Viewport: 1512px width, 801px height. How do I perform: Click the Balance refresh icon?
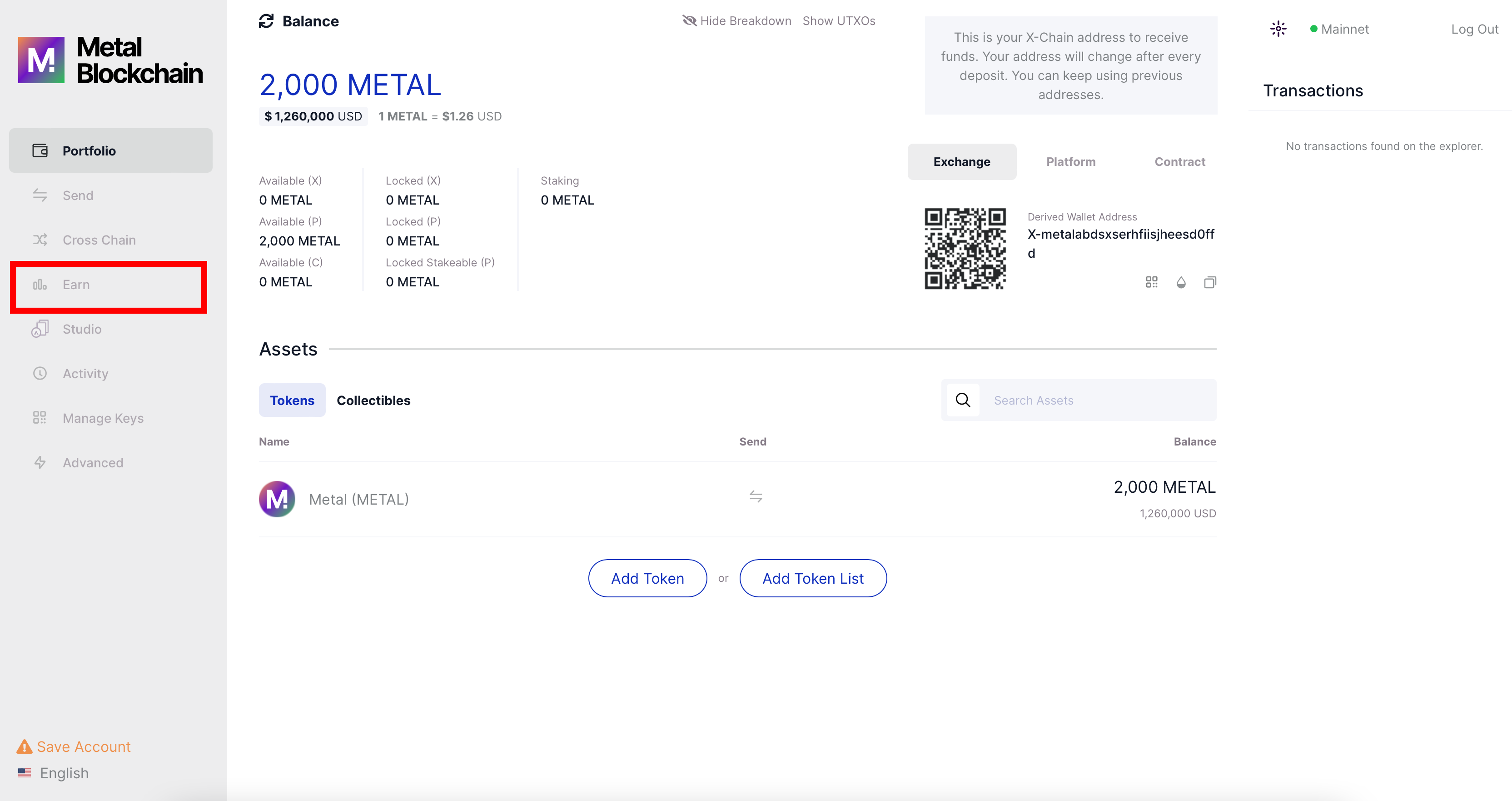[266, 21]
